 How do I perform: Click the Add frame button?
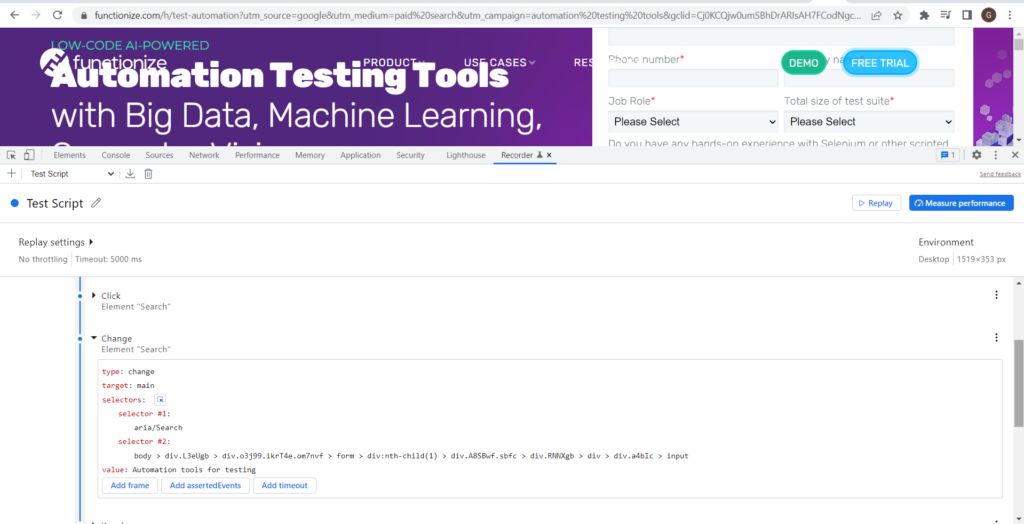click(x=130, y=485)
